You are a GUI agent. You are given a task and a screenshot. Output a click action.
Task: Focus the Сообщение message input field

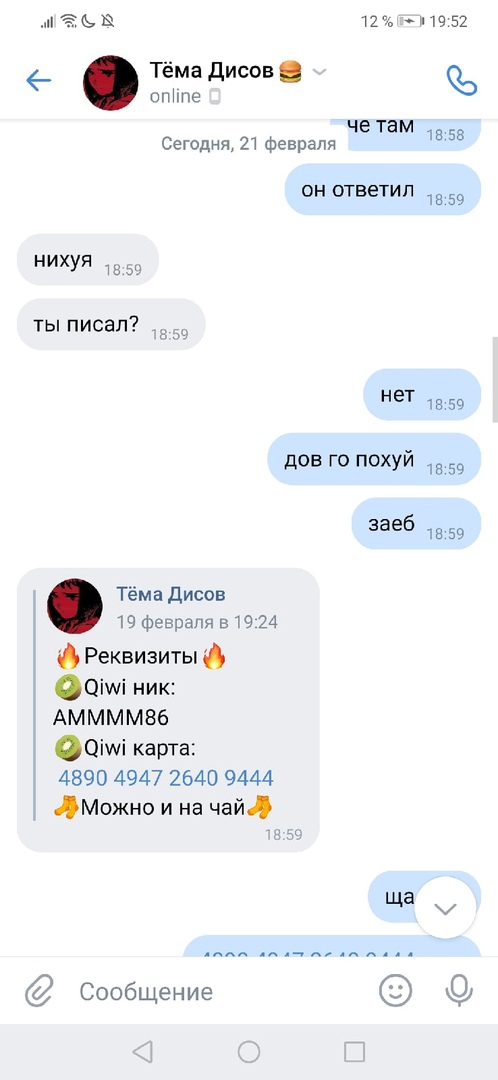pos(224,992)
